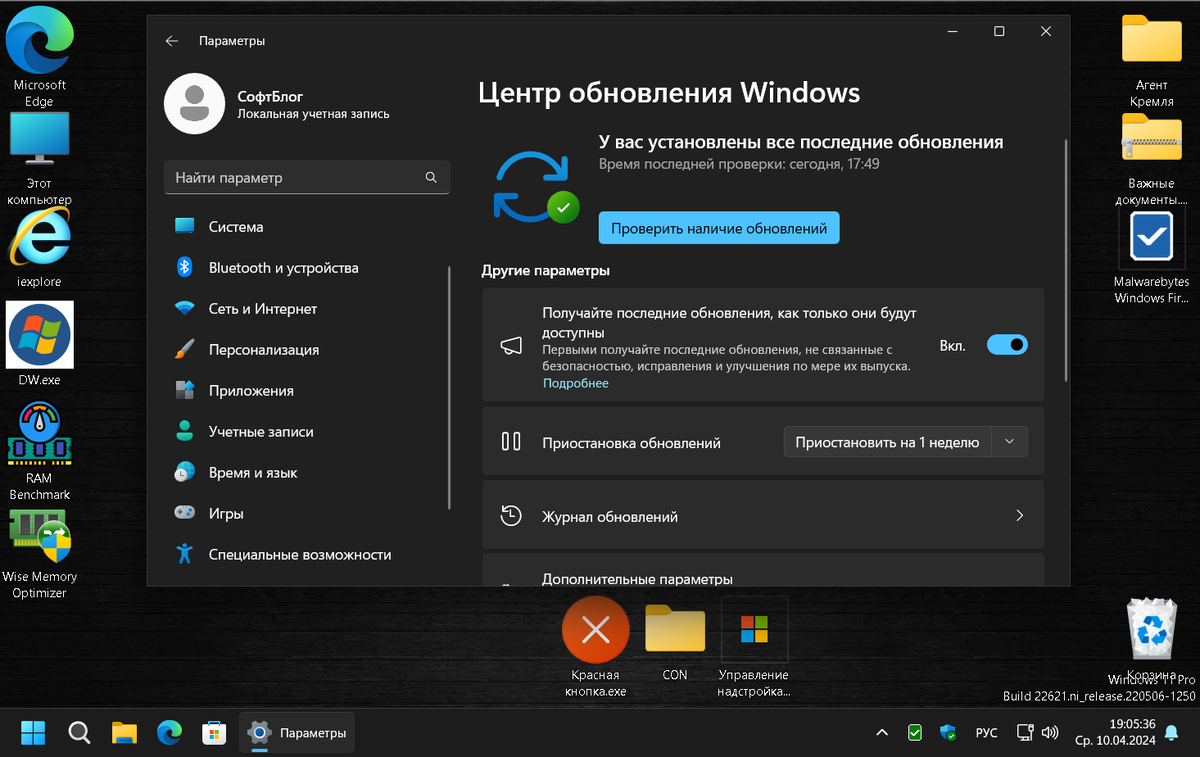Select the iexplore desktop icon
This screenshot has width=1200, height=757.
point(39,249)
